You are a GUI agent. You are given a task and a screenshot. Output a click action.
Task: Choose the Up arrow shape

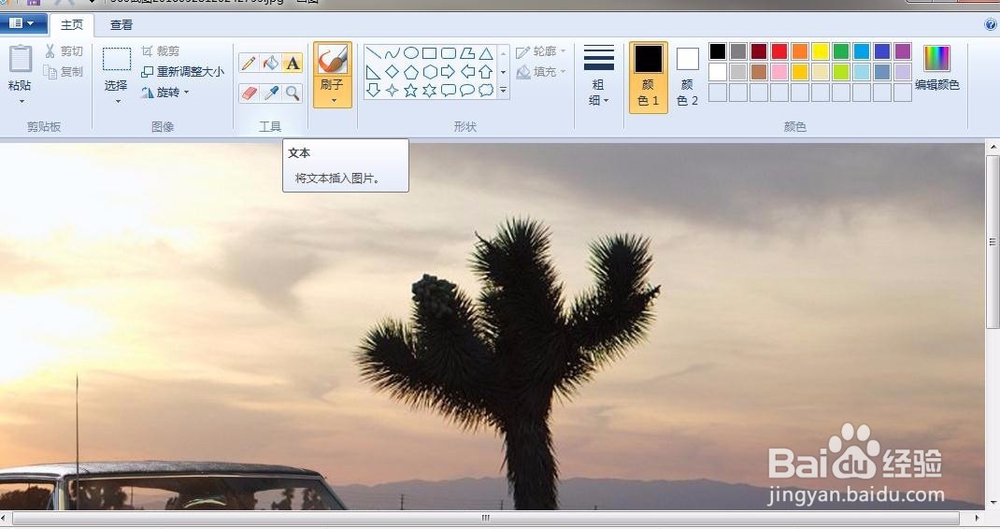[486, 71]
